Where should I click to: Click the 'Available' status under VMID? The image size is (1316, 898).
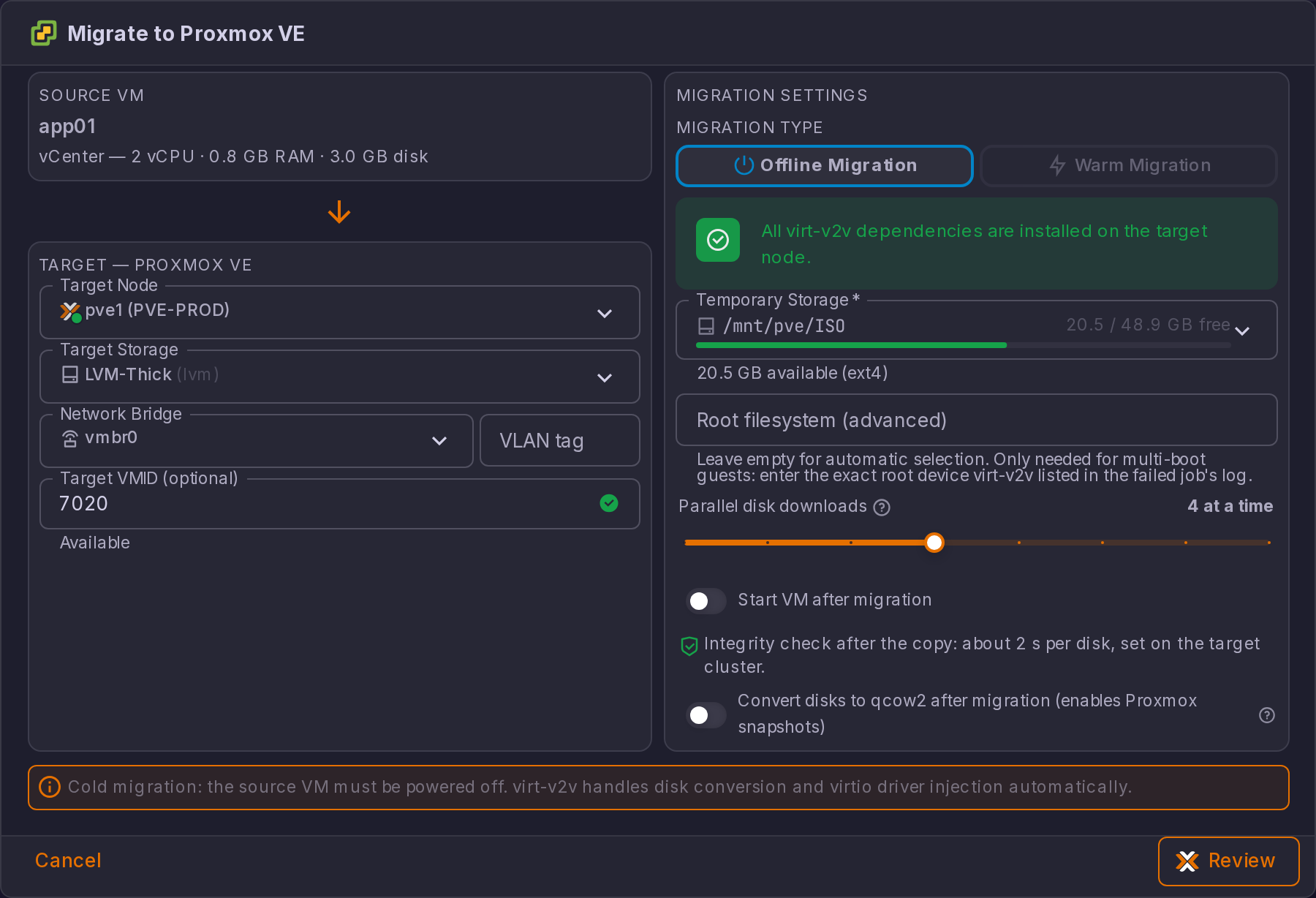click(95, 543)
